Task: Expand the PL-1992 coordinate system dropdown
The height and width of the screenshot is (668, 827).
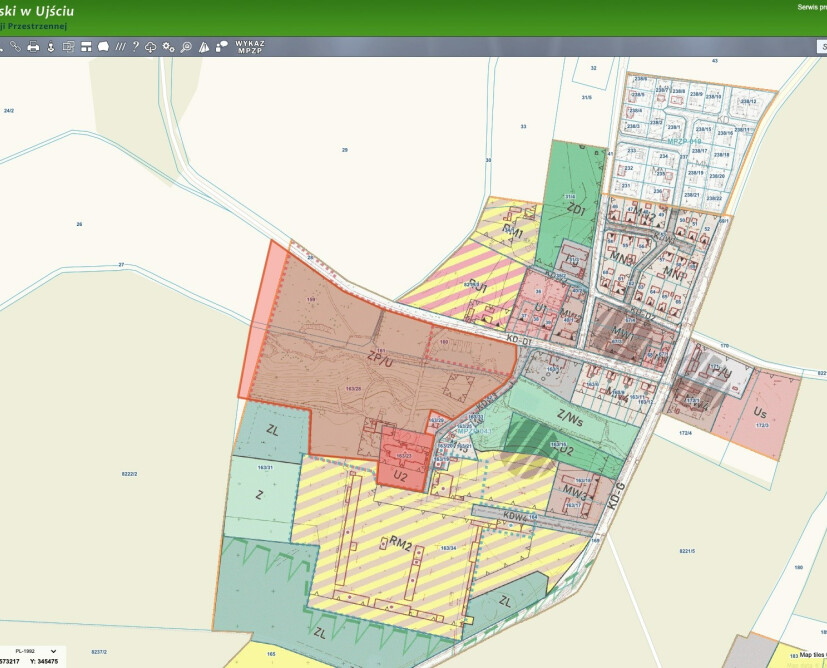Action: pos(35,651)
